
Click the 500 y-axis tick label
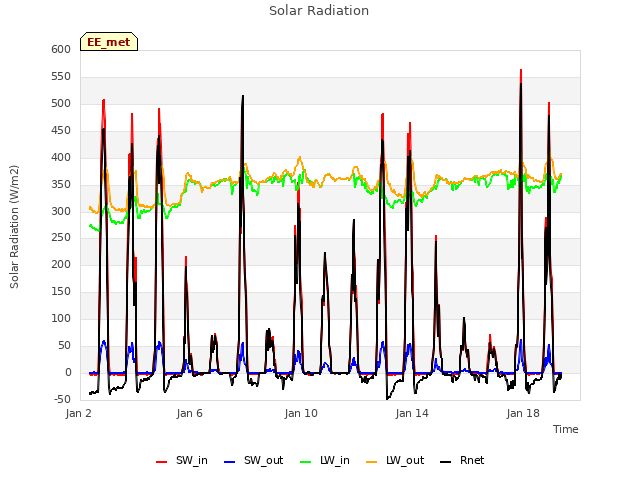(x=61, y=103)
